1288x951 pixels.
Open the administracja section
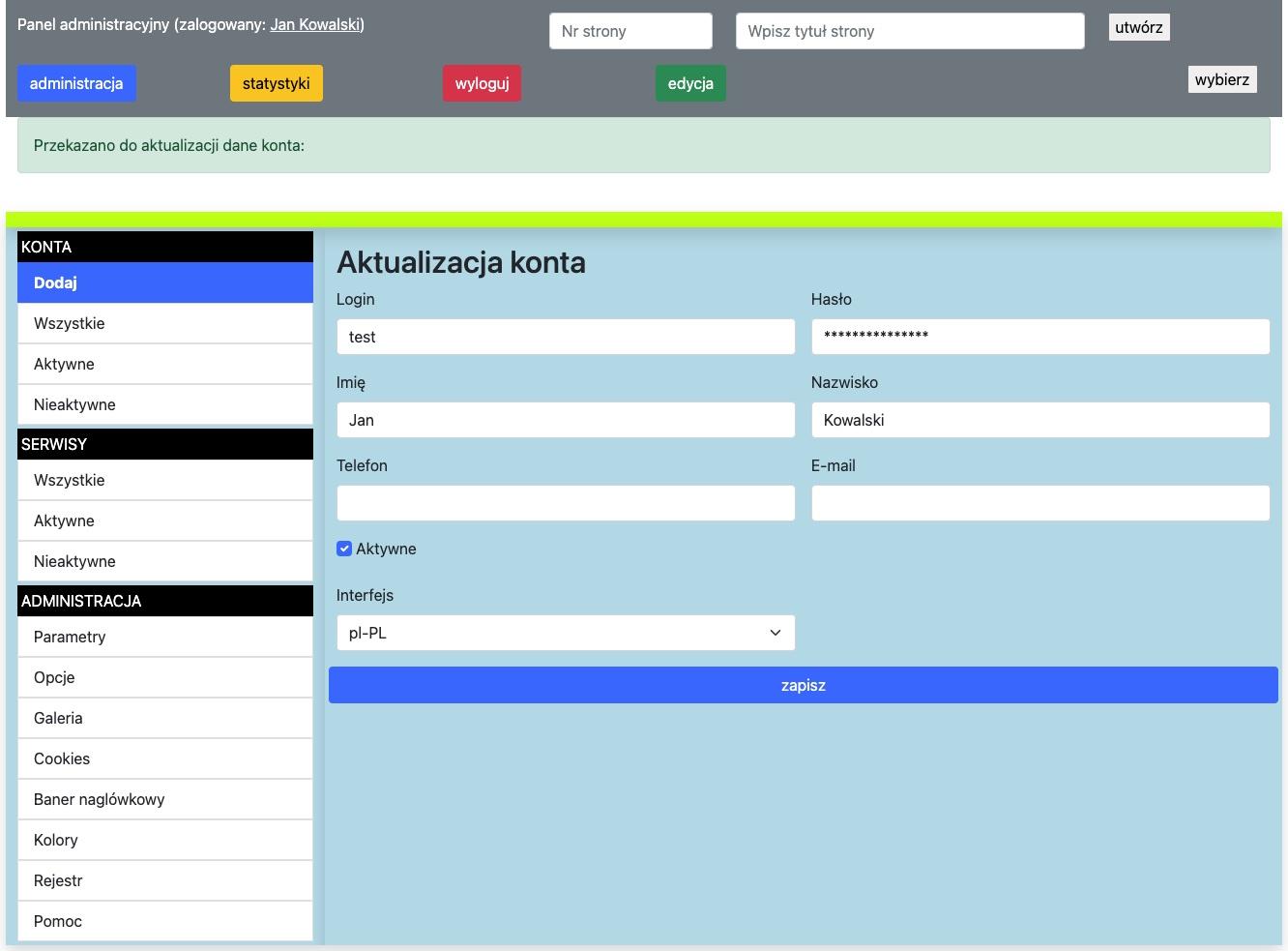pyautogui.click(x=76, y=83)
